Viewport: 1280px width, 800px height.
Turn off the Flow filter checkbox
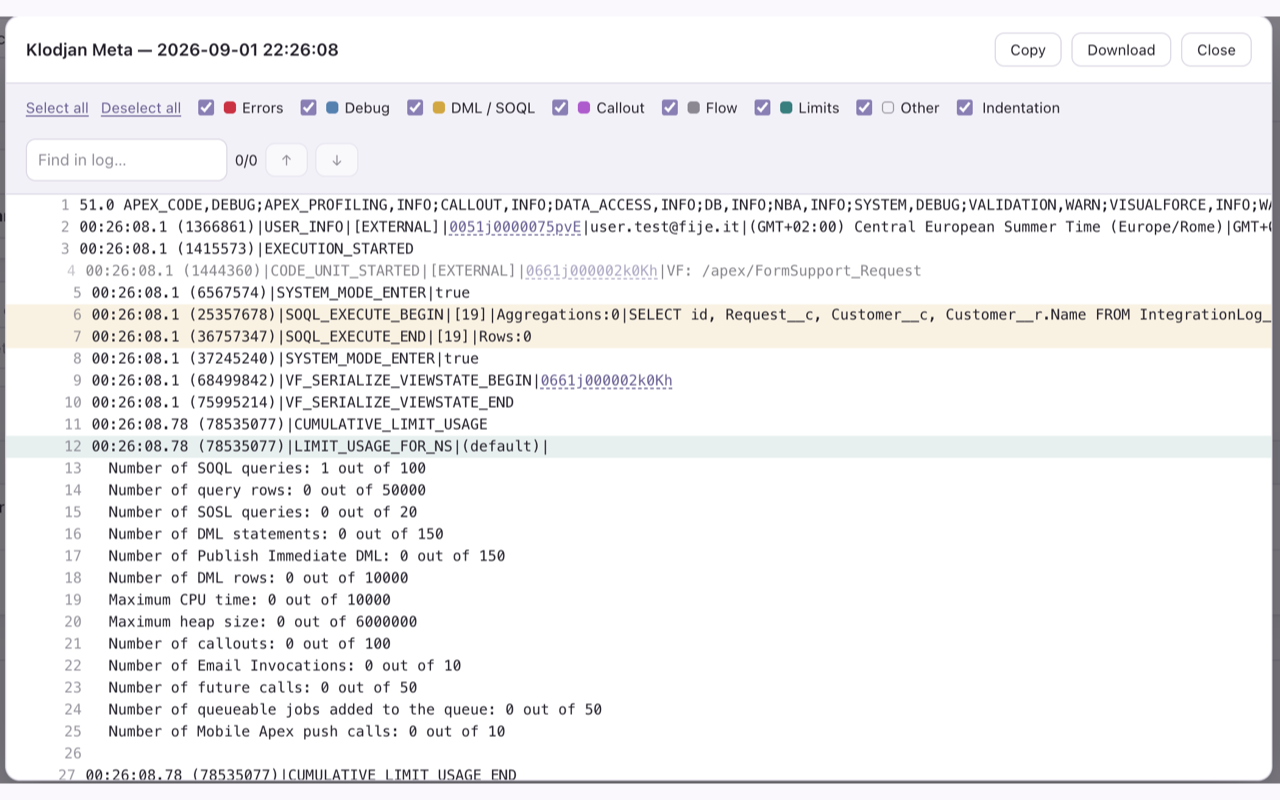pos(670,108)
